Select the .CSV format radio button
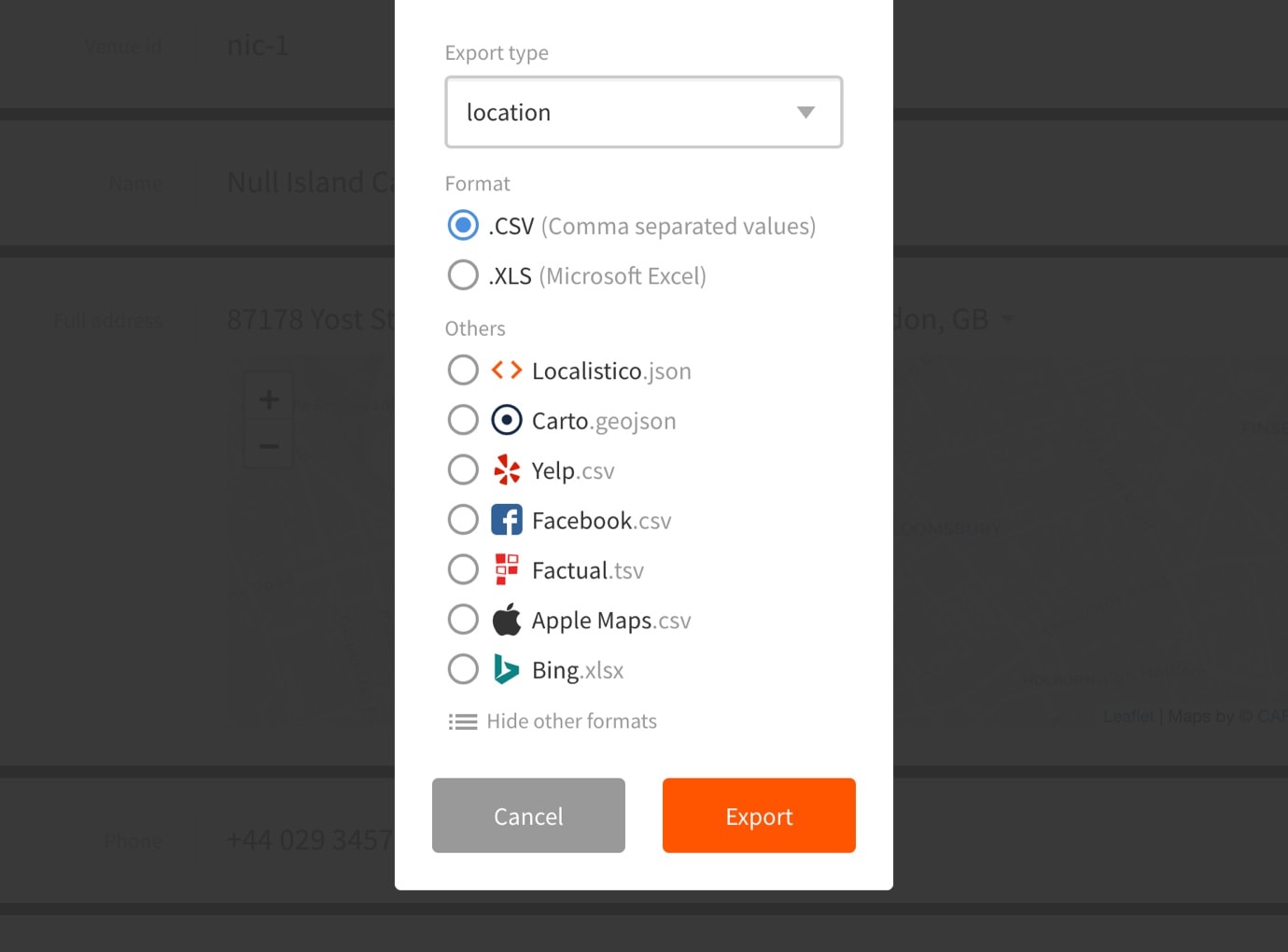The height and width of the screenshot is (952, 1288). point(463,226)
